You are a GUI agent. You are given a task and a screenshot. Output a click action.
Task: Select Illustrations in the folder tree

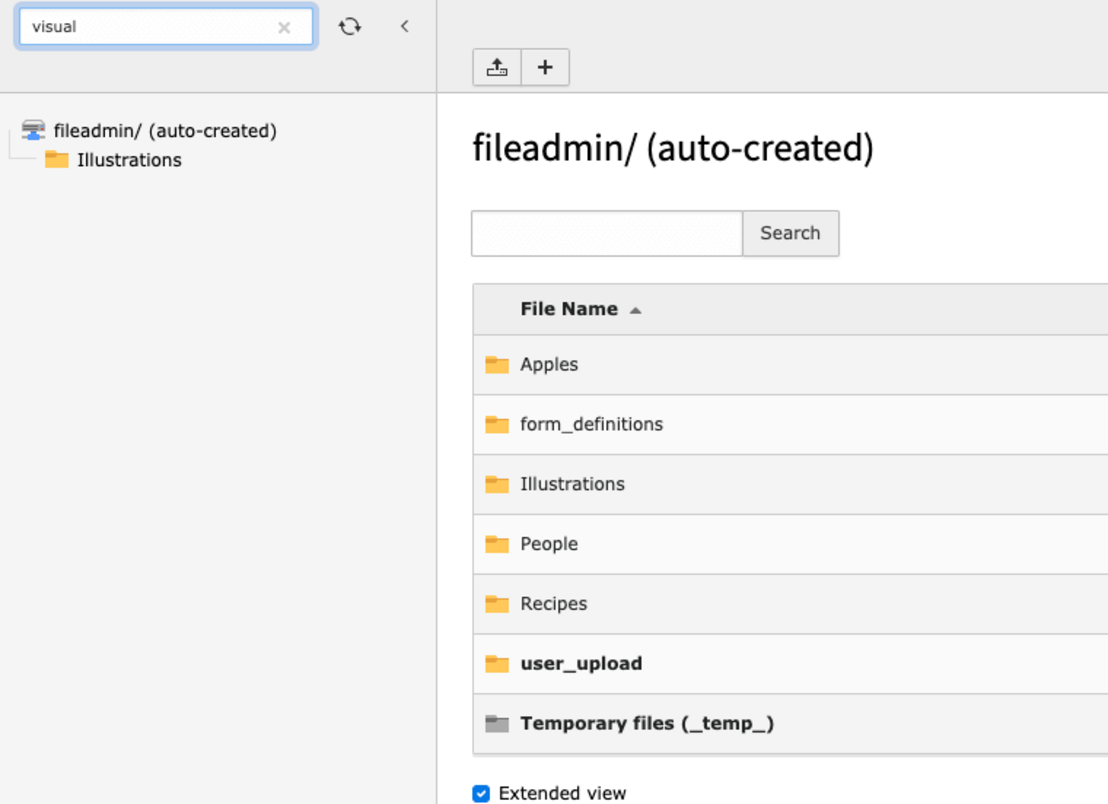pos(127,159)
